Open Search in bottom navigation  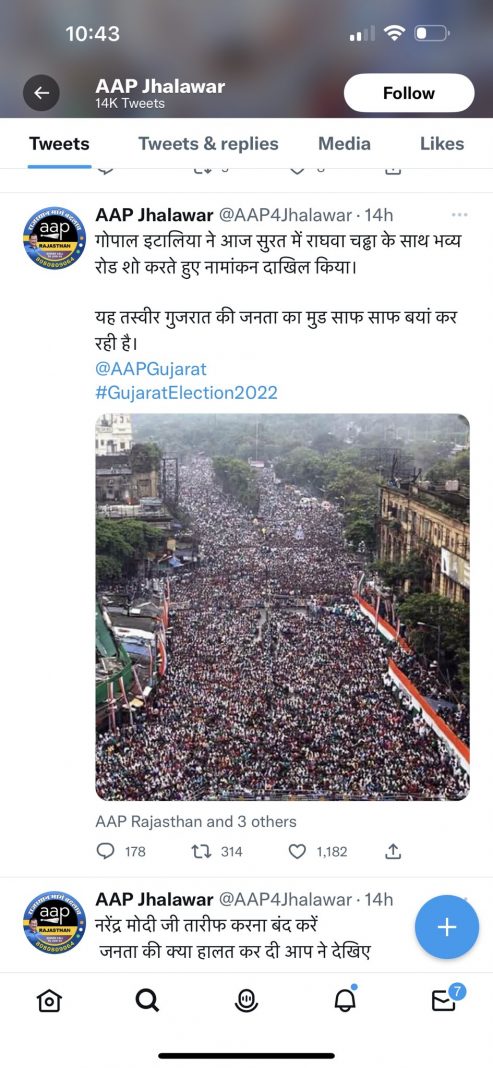coord(147,999)
